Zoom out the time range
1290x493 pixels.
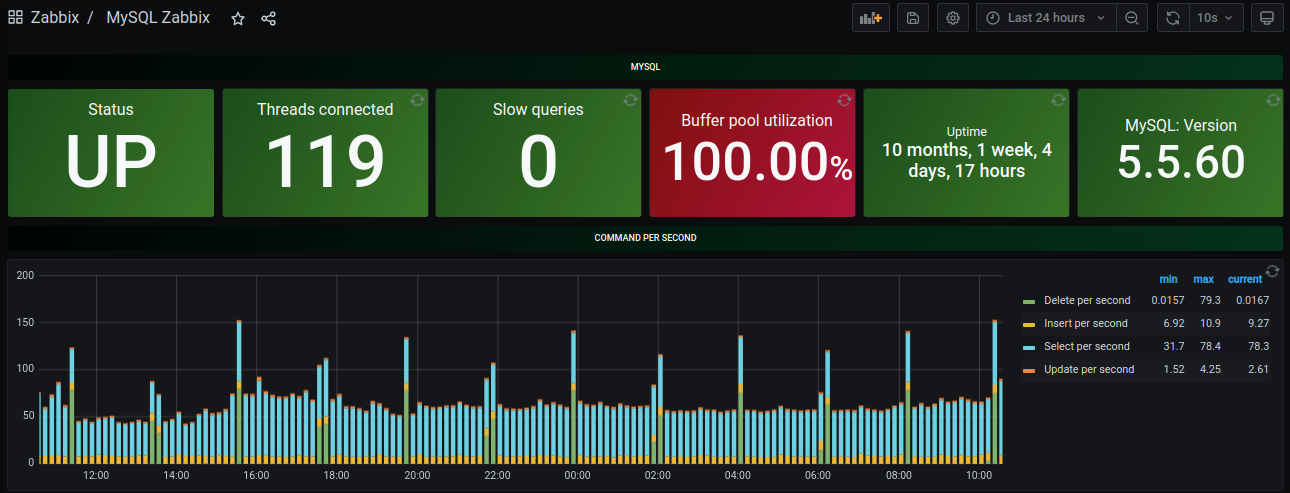(1131, 18)
